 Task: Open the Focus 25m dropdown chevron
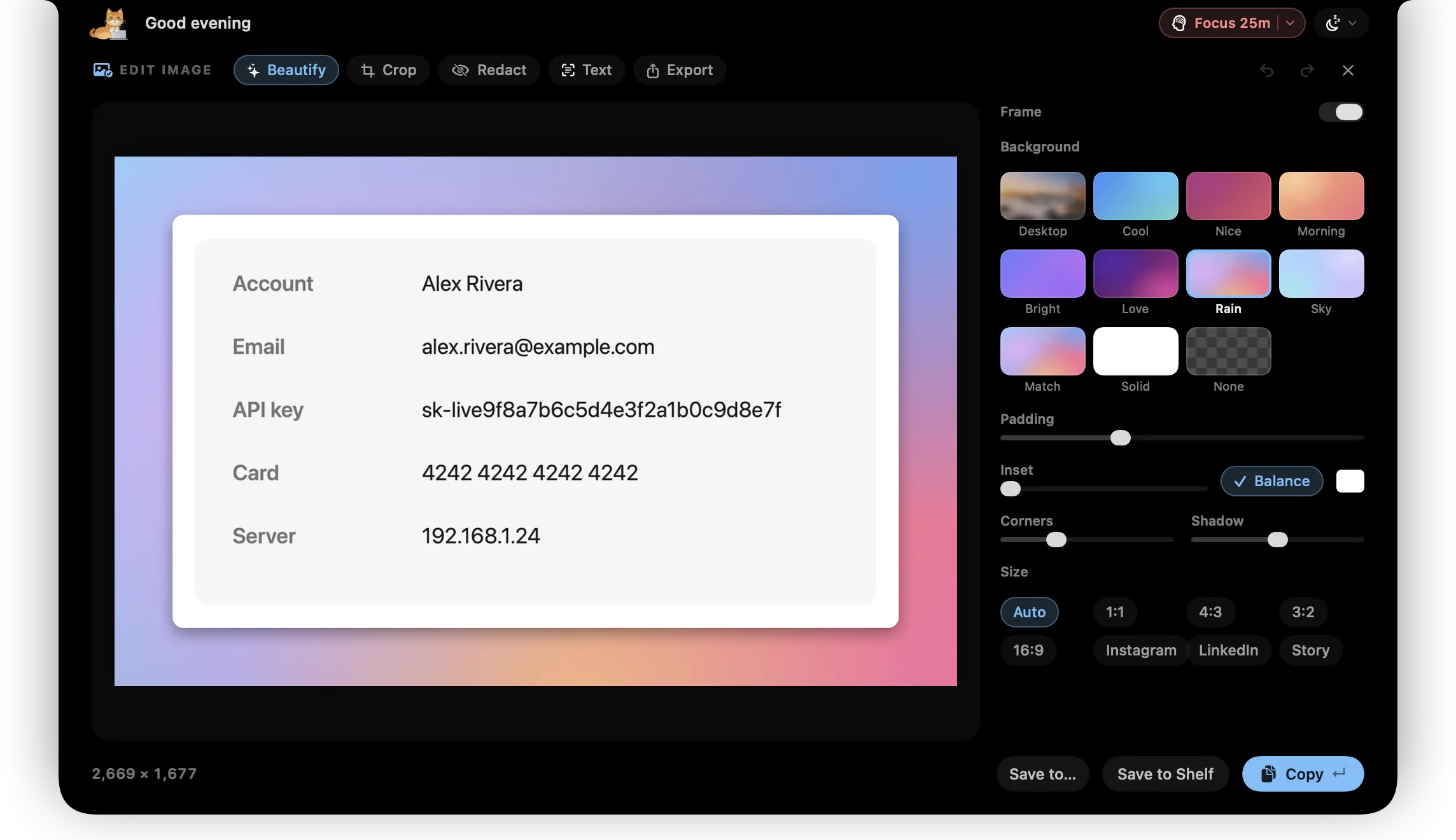click(1290, 24)
